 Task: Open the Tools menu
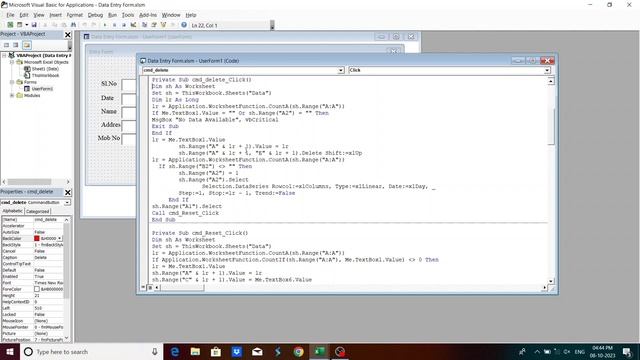pyautogui.click(x=128, y=15)
